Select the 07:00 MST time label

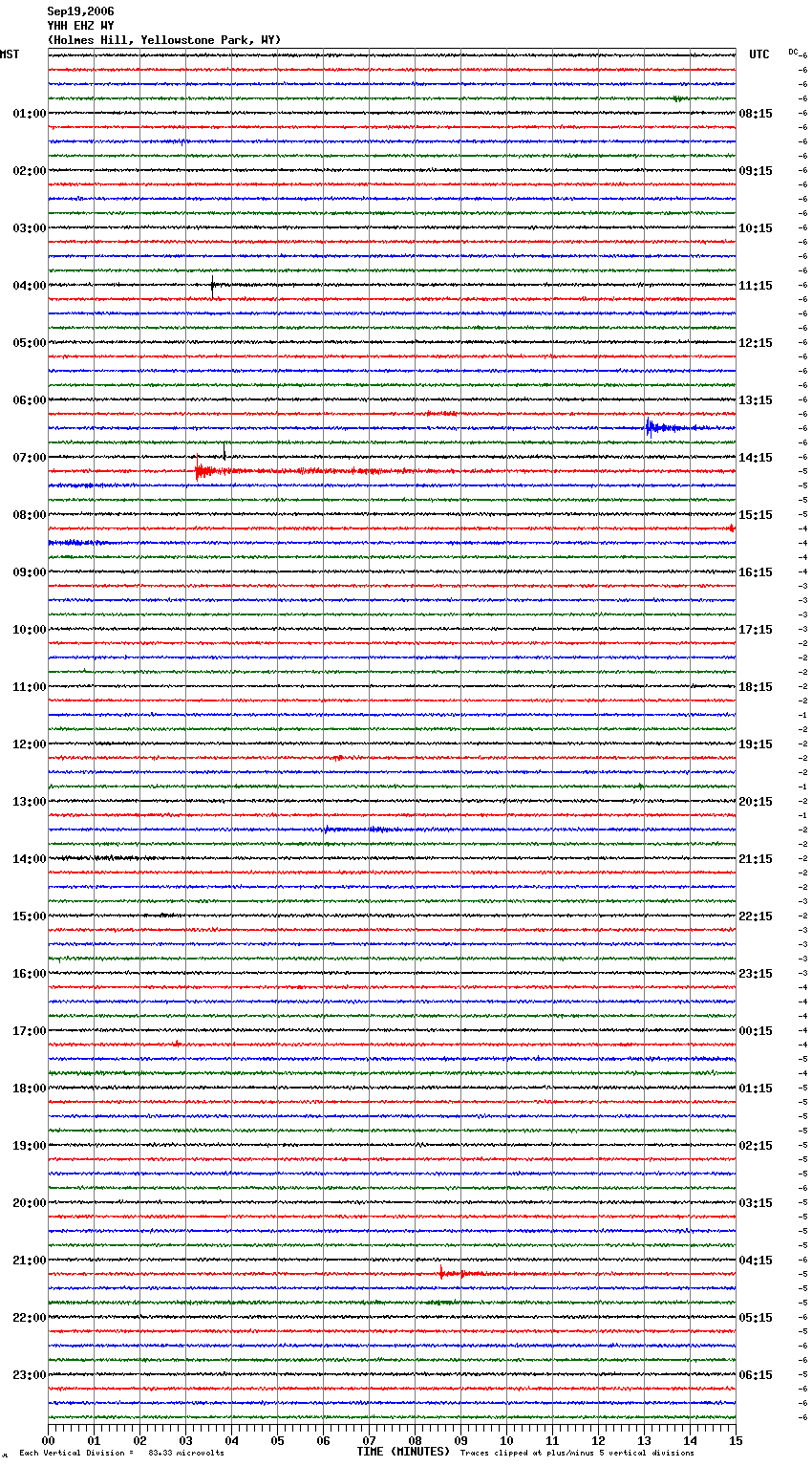[x=30, y=458]
